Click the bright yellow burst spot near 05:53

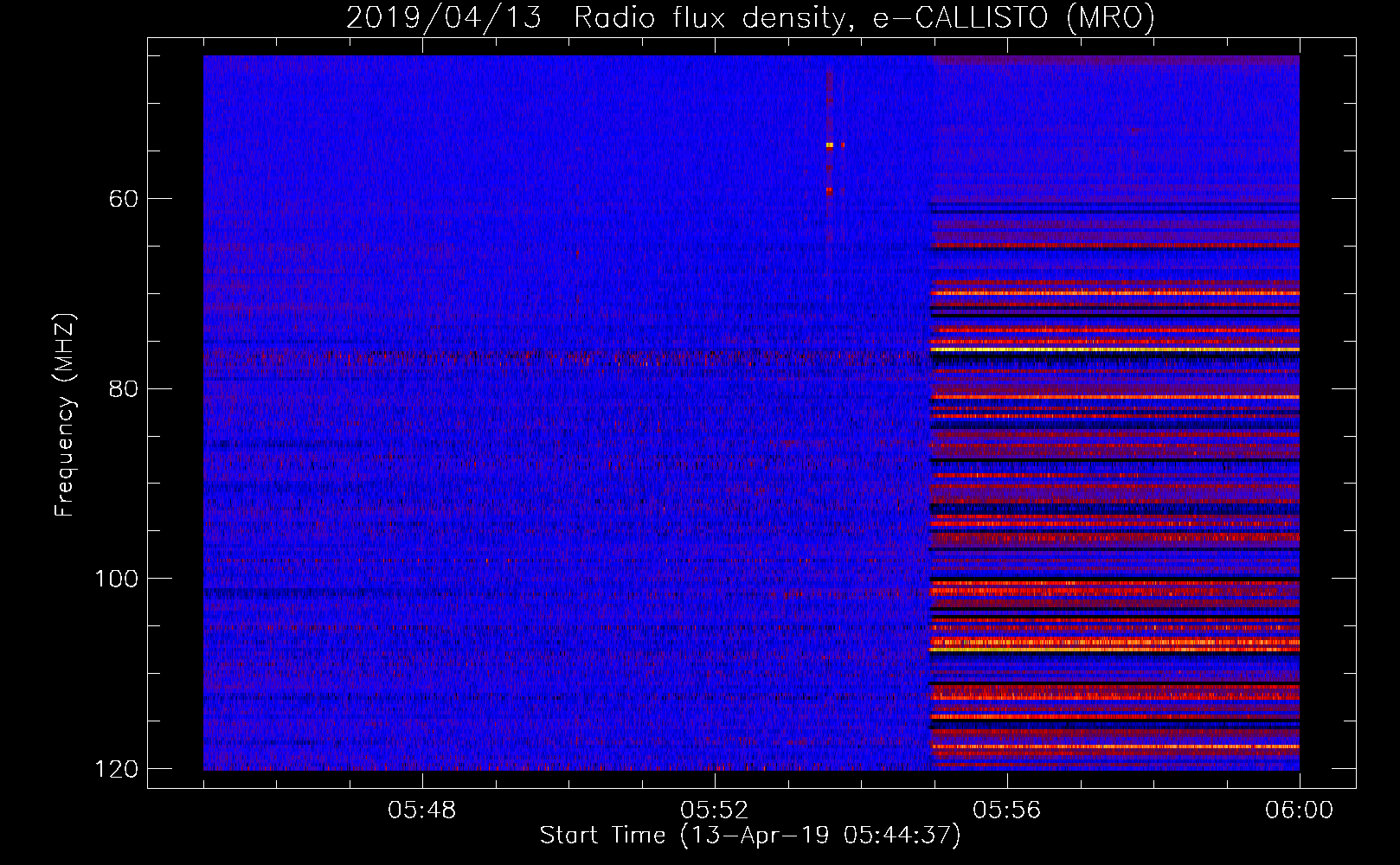click(x=829, y=145)
